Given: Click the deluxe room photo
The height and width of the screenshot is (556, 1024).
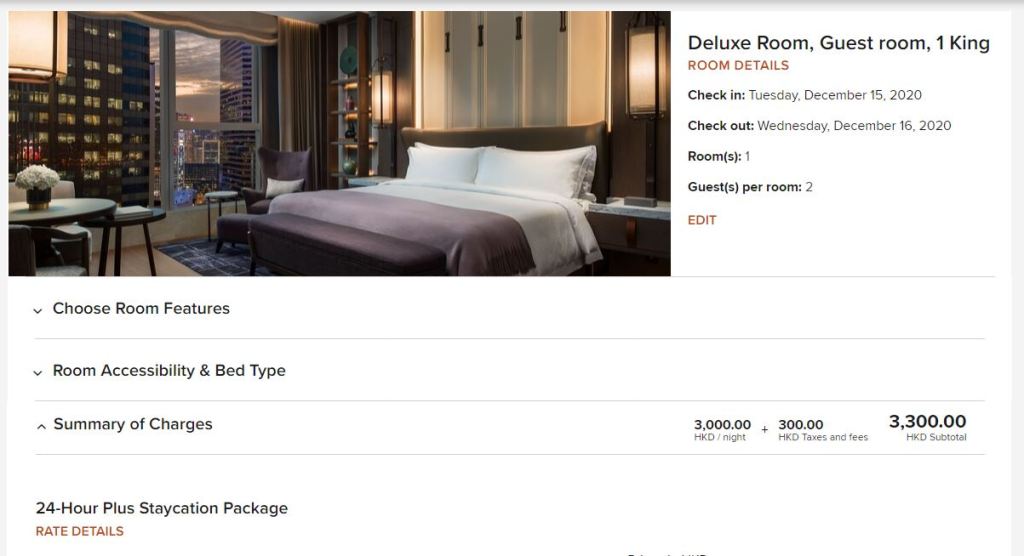Looking at the screenshot, I should (x=340, y=144).
